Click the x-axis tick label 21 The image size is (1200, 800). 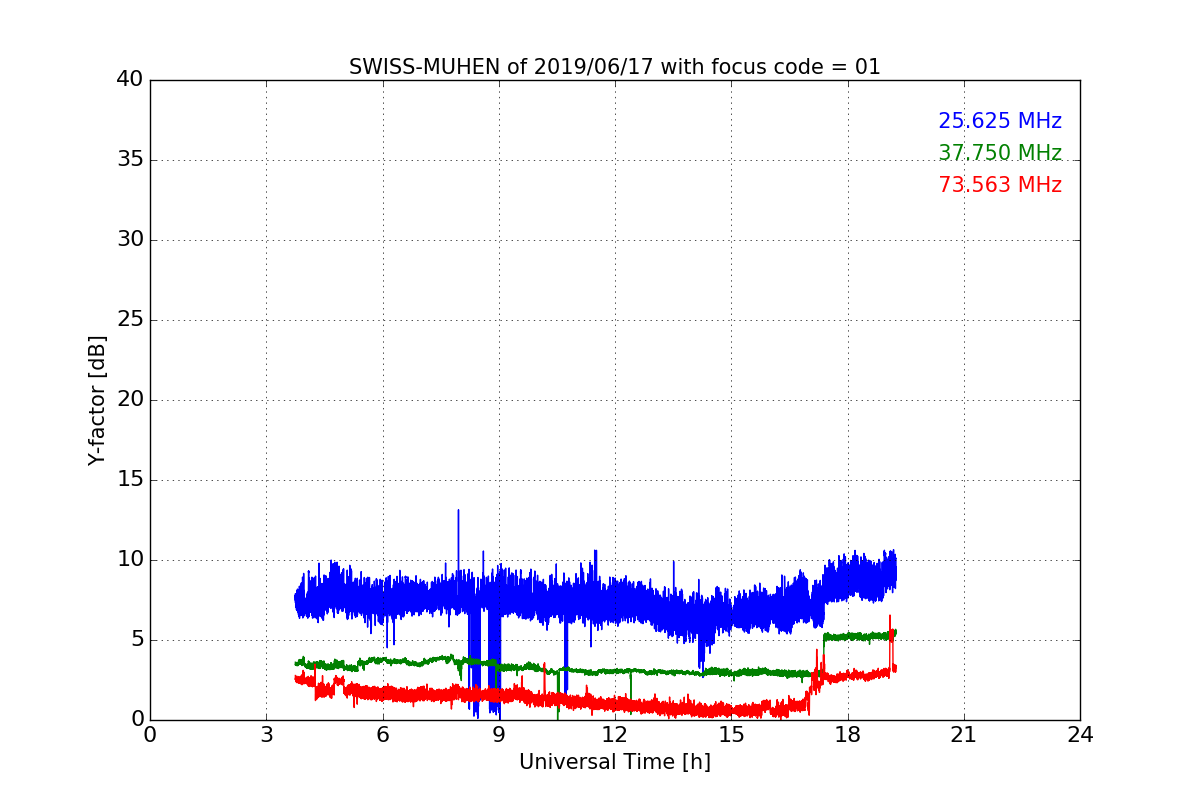click(963, 735)
